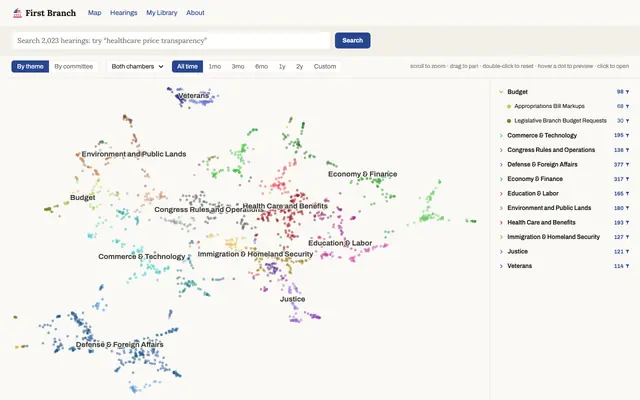
Task: Filter by Education & Labor funnel icon
Action: tap(627, 193)
